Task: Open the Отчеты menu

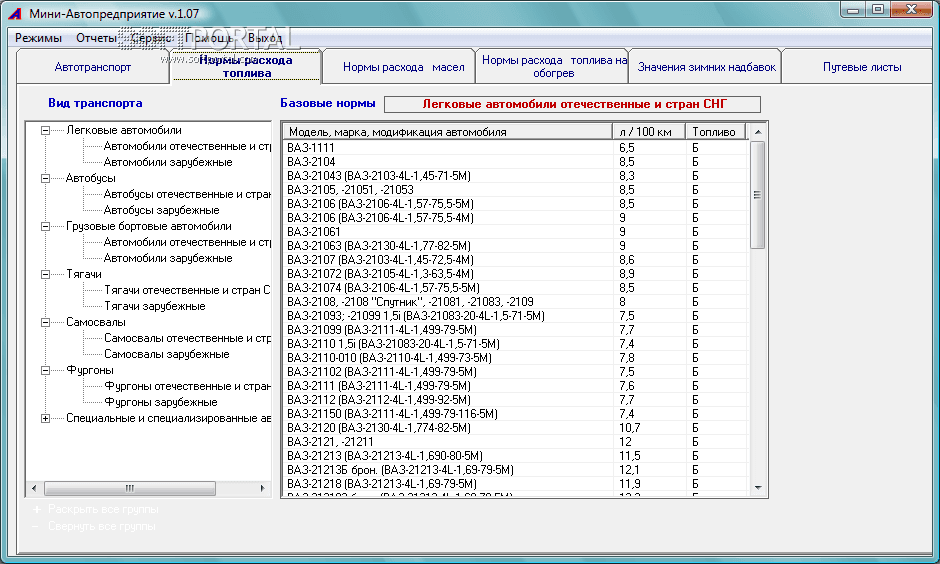Action: click(x=96, y=38)
